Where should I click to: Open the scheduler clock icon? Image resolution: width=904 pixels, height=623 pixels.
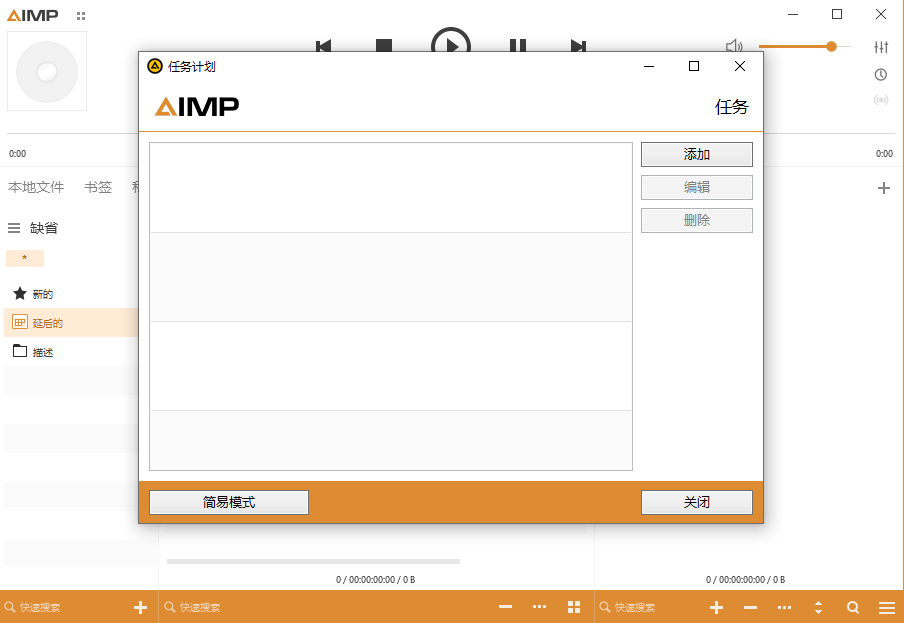tap(881, 74)
